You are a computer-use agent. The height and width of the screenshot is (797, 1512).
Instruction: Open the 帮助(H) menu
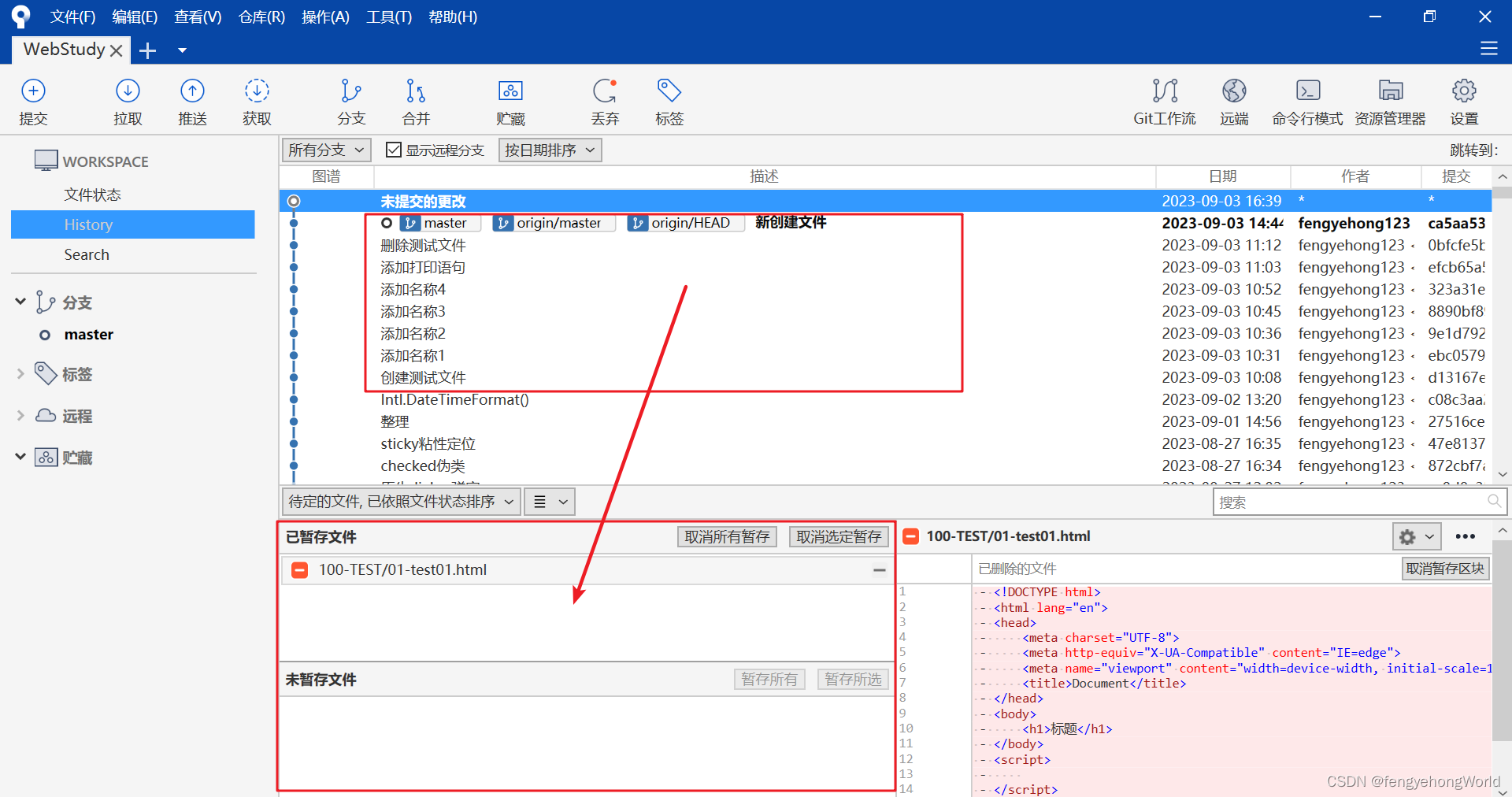pyautogui.click(x=453, y=17)
